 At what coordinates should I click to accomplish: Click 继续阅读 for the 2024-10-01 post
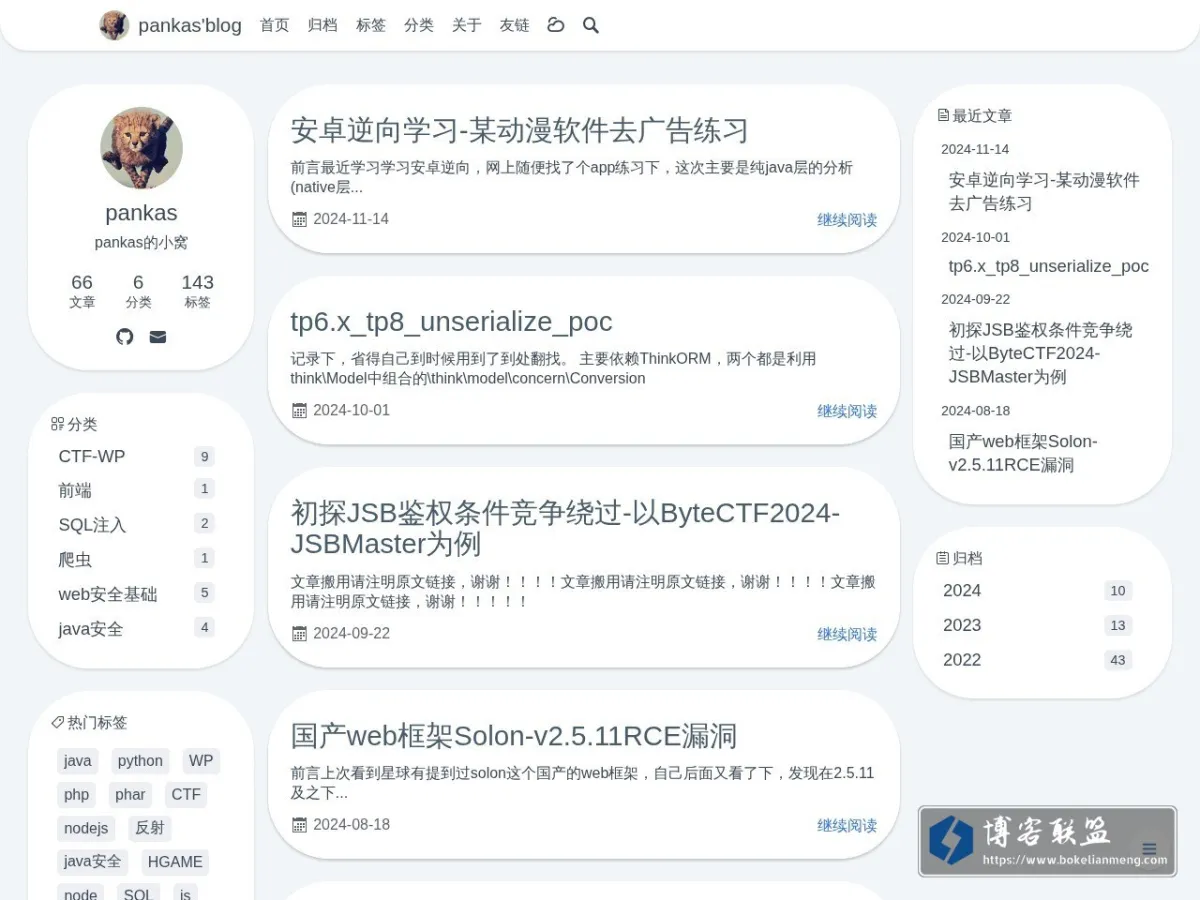[847, 411]
